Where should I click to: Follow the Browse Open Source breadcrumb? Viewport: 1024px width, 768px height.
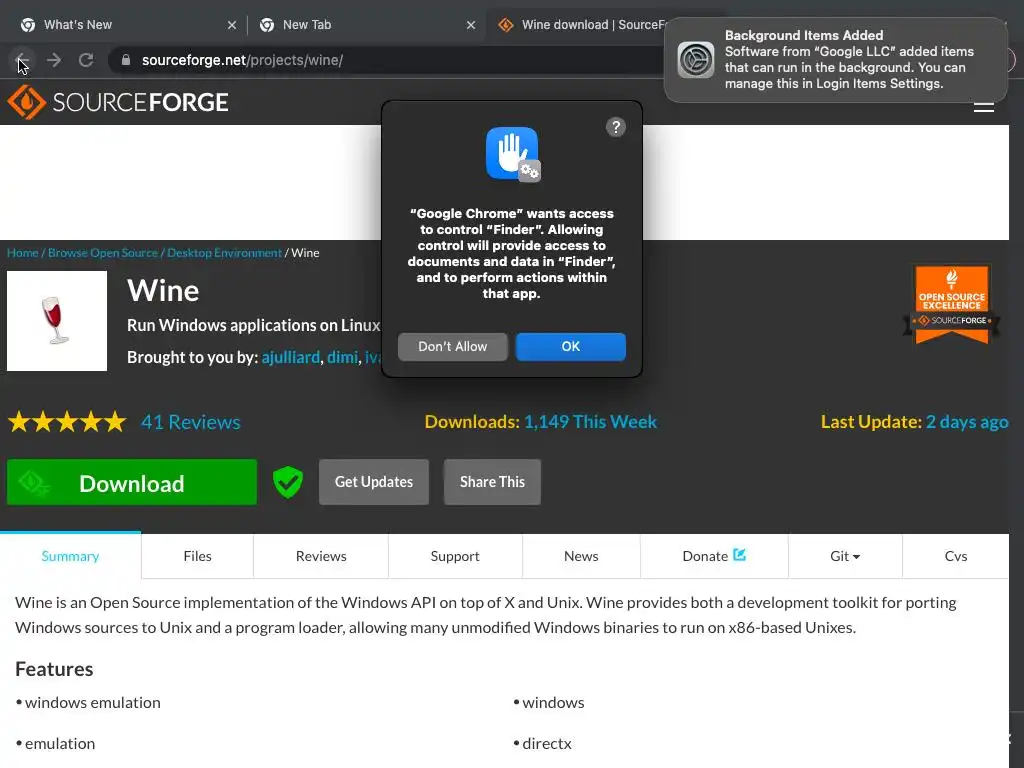coord(103,253)
